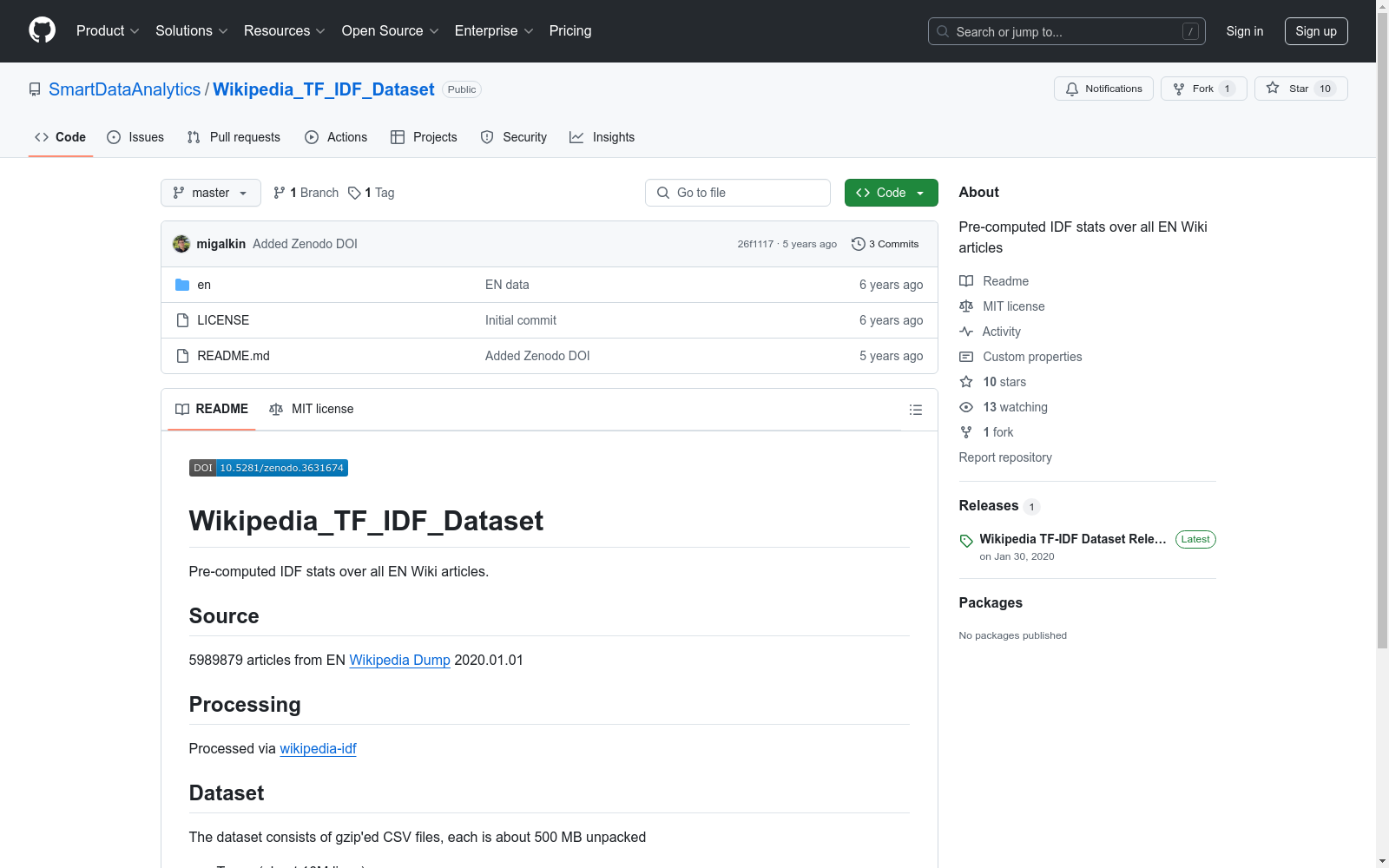Open the en folder

pos(204,285)
